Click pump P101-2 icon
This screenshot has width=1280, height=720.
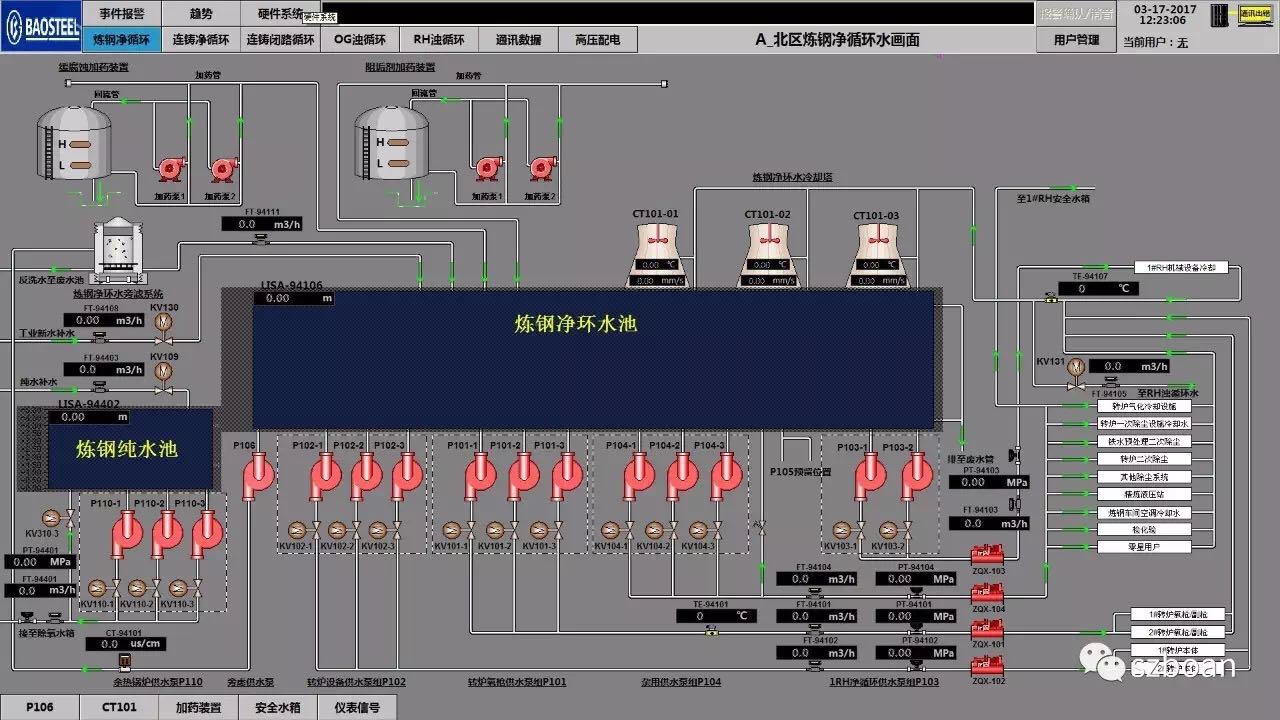522,476
